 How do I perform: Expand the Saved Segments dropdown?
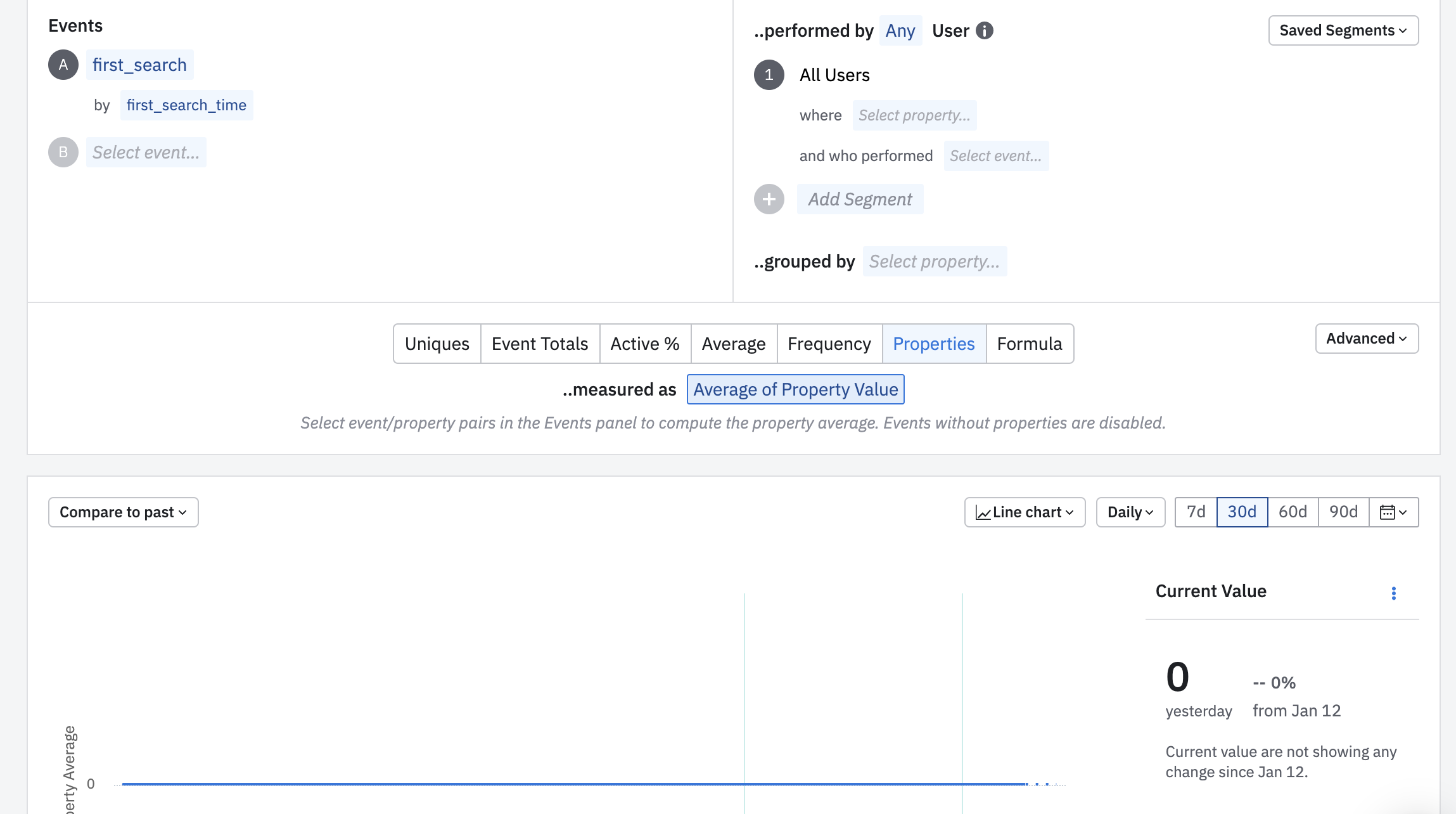[x=1343, y=30]
